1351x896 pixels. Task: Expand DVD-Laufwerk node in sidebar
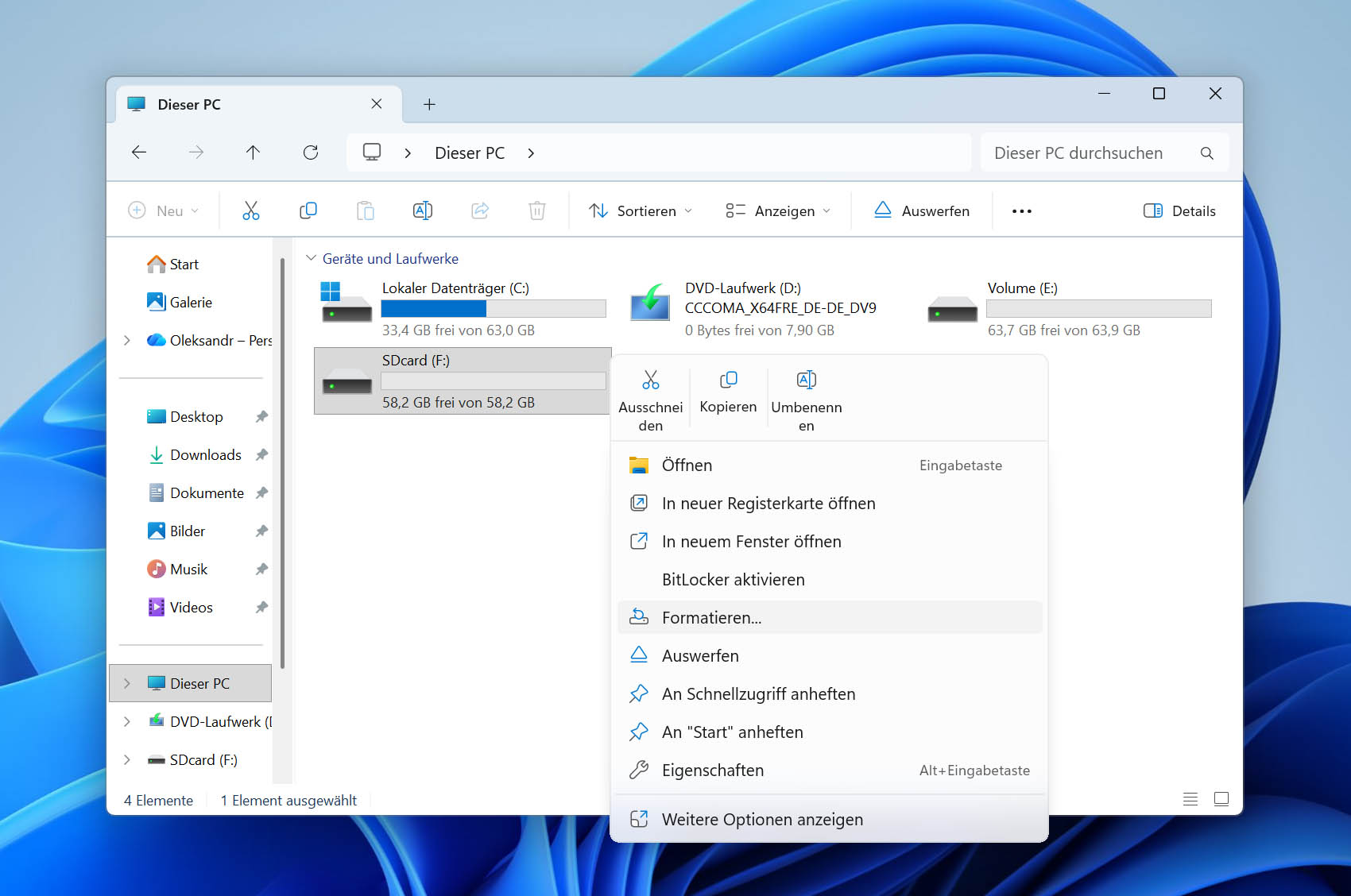tap(127, 721)
